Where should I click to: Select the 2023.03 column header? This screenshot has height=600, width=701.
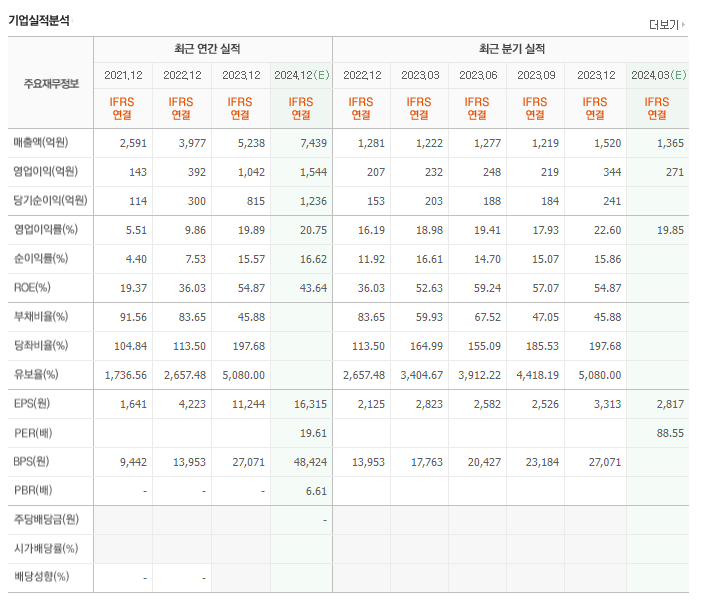click(x=420, y=75)
